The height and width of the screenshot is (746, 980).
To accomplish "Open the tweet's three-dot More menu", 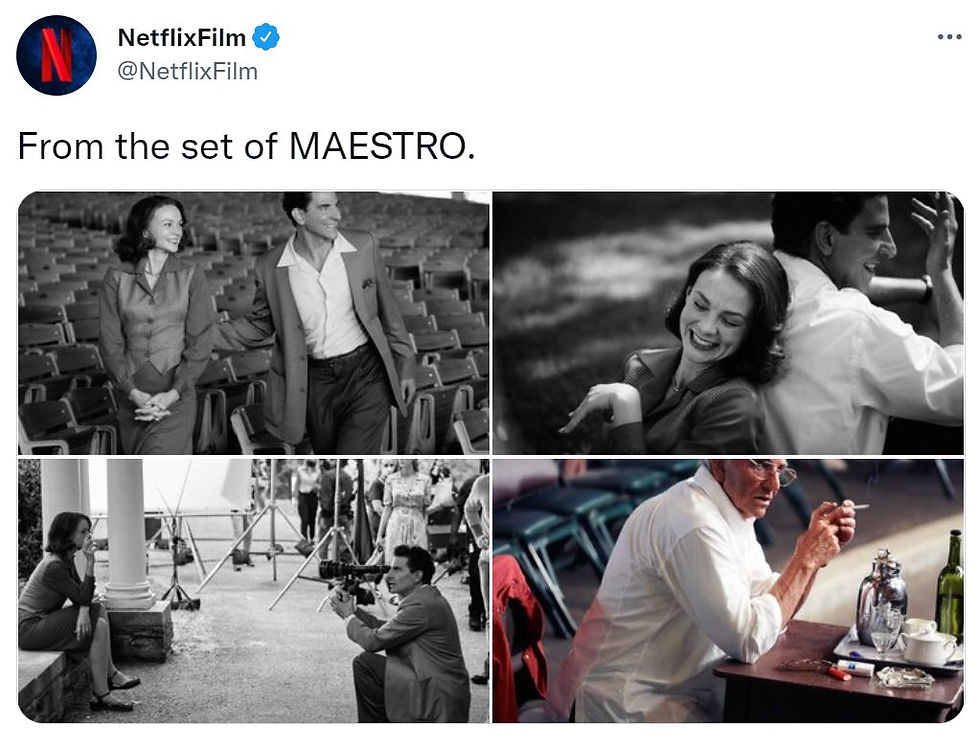I will pyautogui.click(x=948, y=37).
